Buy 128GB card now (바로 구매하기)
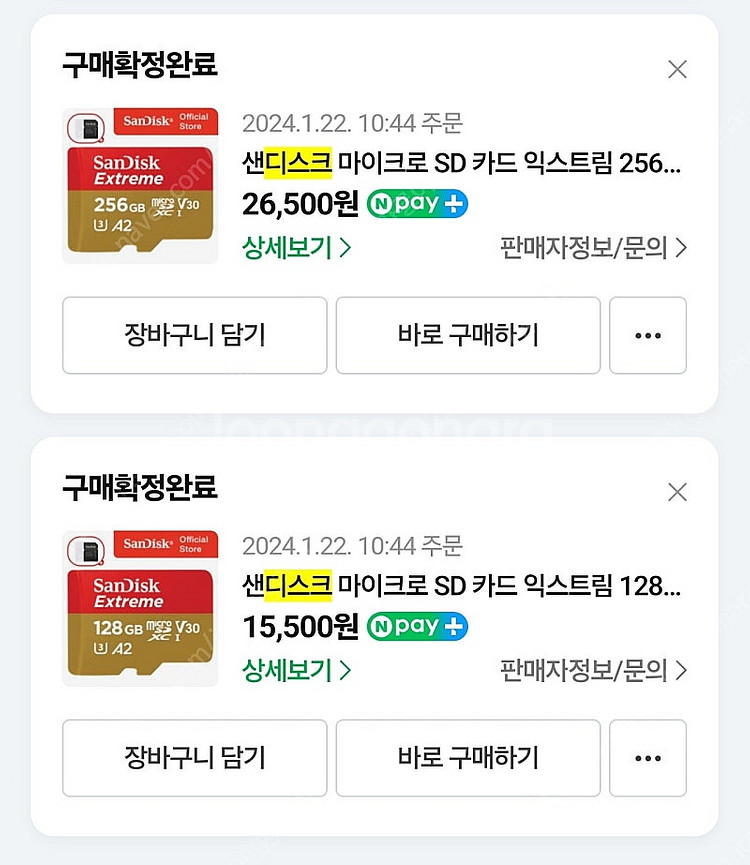The width and height of the screenshot is (750, 865). [468, 758]
